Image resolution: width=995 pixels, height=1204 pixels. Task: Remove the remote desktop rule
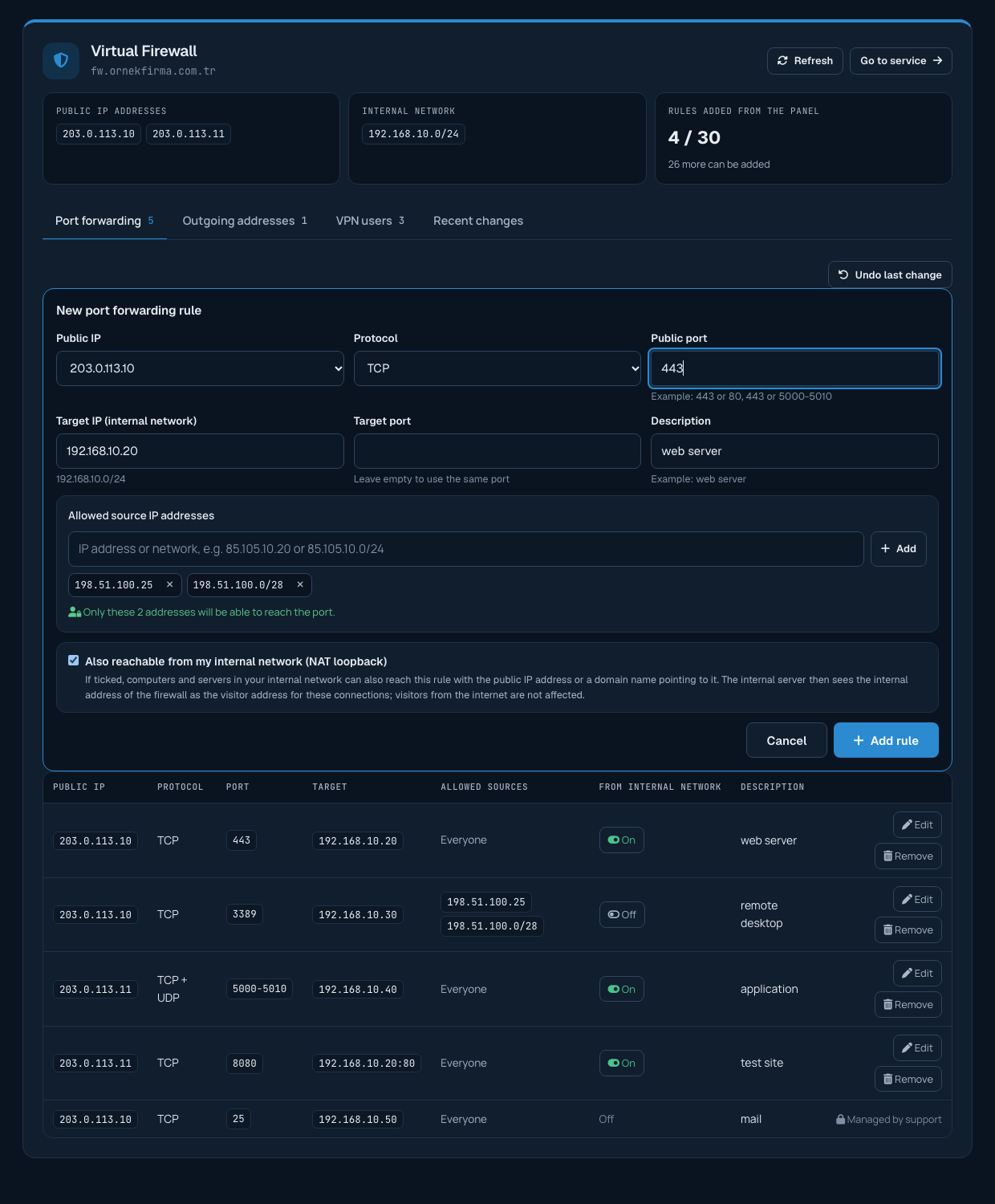click(x=908, y=930)
